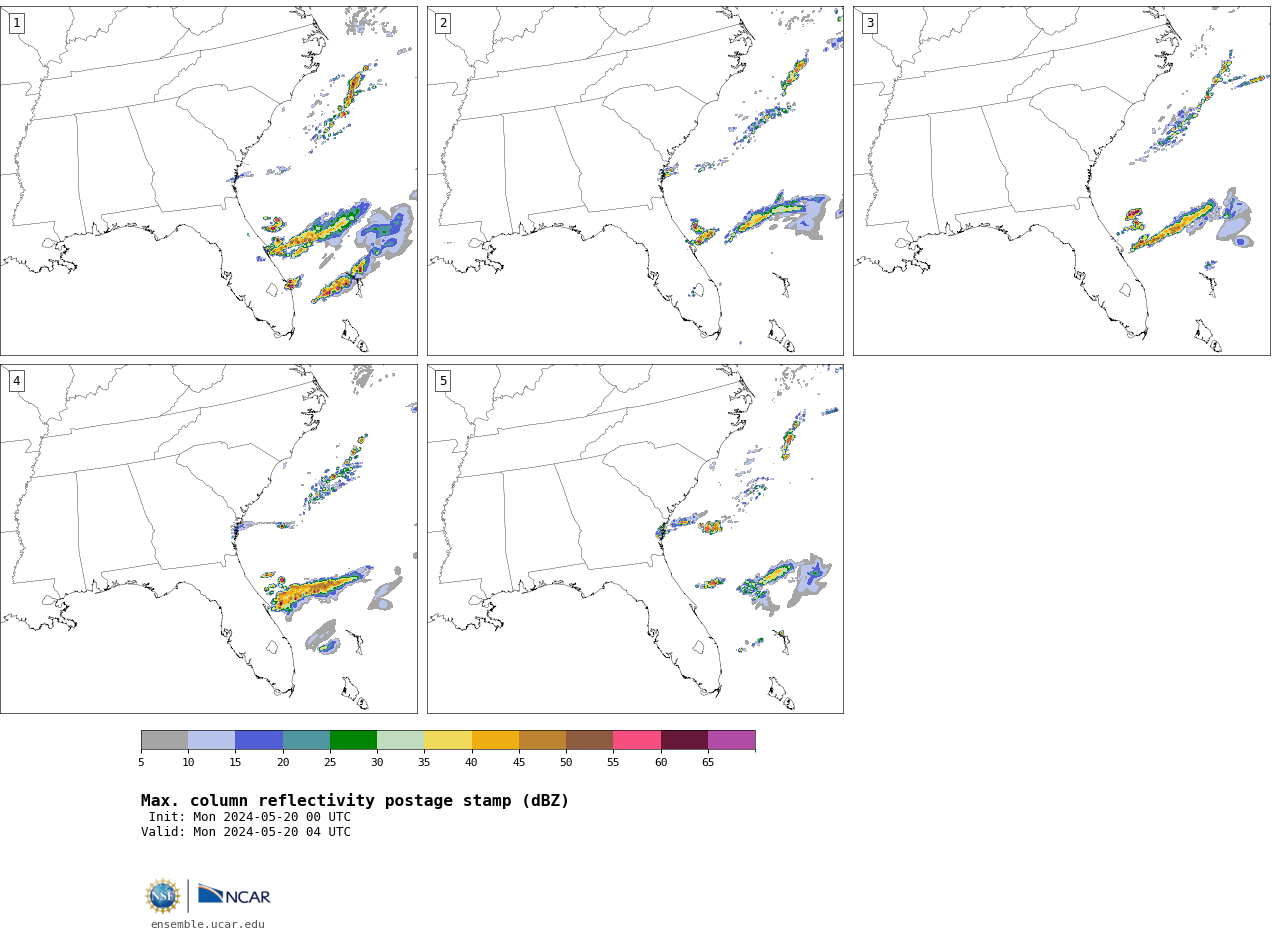Click the NSF logo icon

tap(163, 896)
